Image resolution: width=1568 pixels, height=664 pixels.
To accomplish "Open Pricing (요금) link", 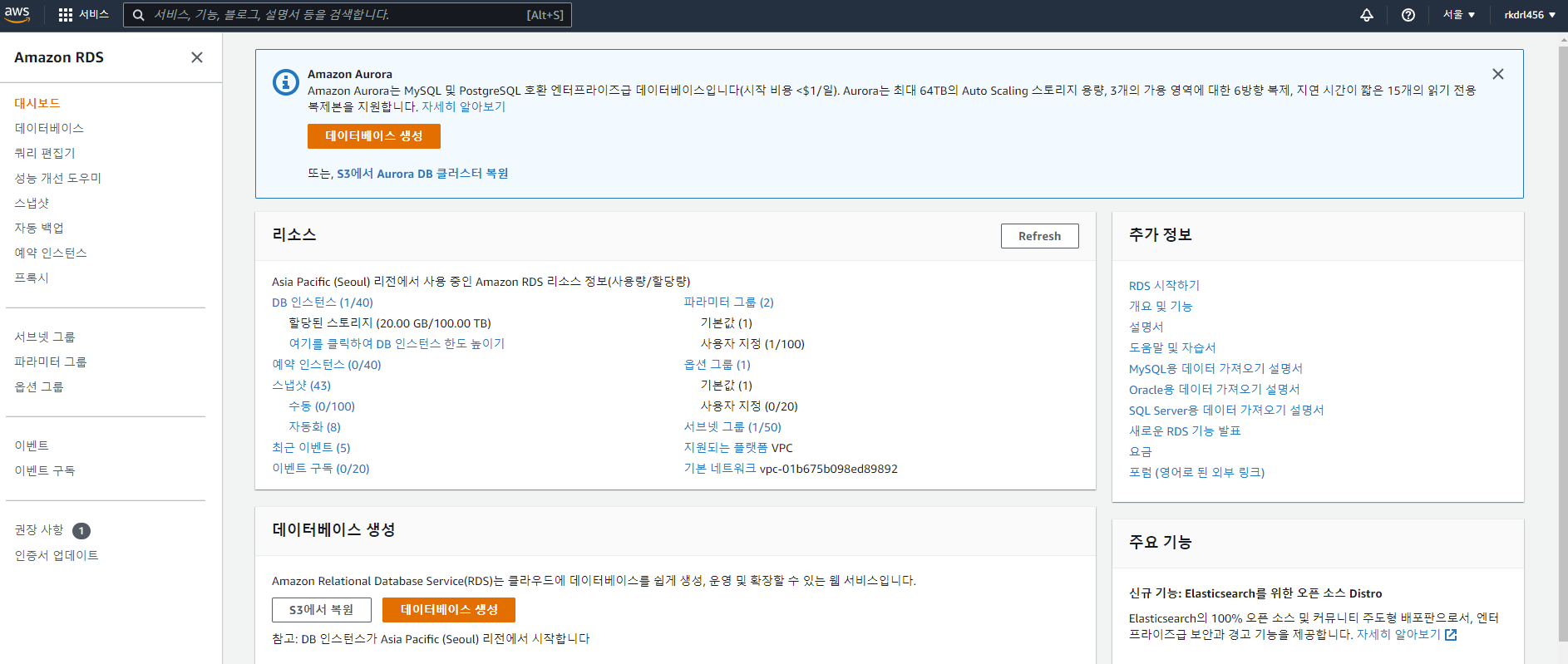I will click(1140, 452).
